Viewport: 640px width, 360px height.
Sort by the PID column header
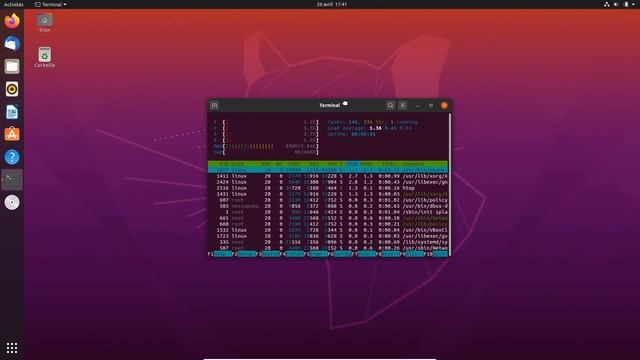224,164
